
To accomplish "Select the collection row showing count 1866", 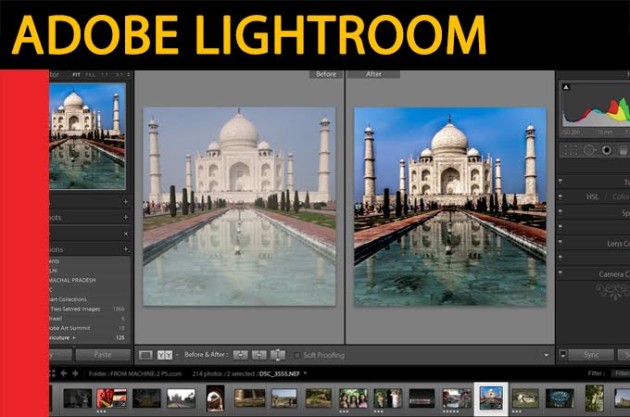I will click(x=90, y=309).
